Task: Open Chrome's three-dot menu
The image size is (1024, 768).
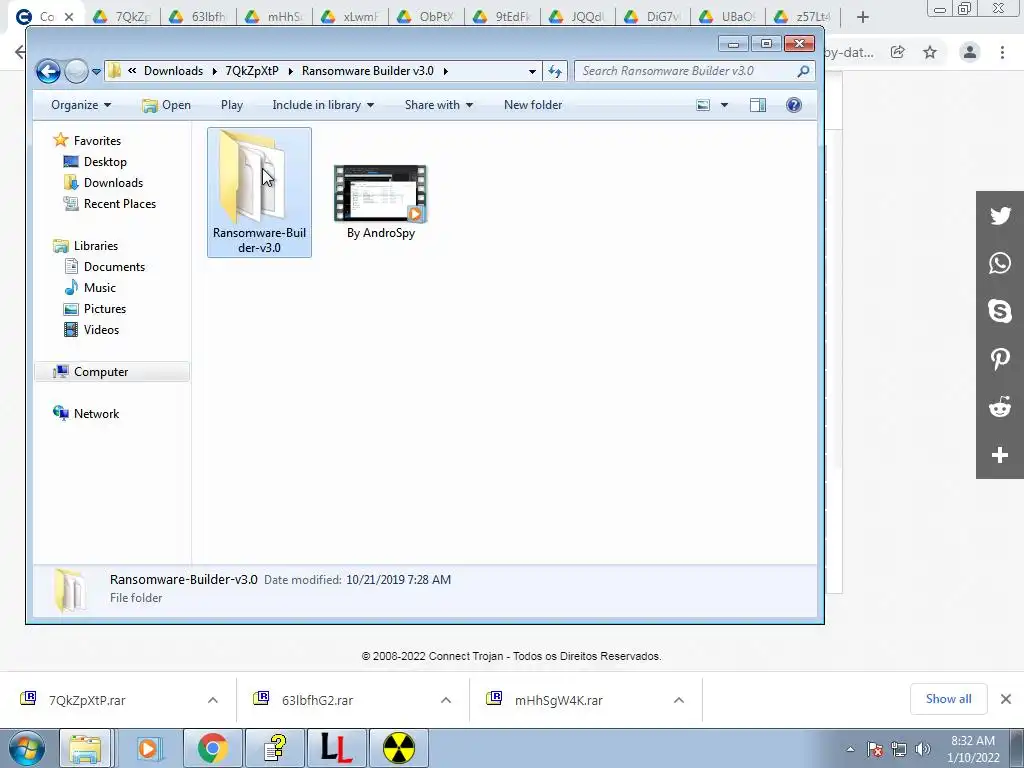Action: [x=1002, y=52]
